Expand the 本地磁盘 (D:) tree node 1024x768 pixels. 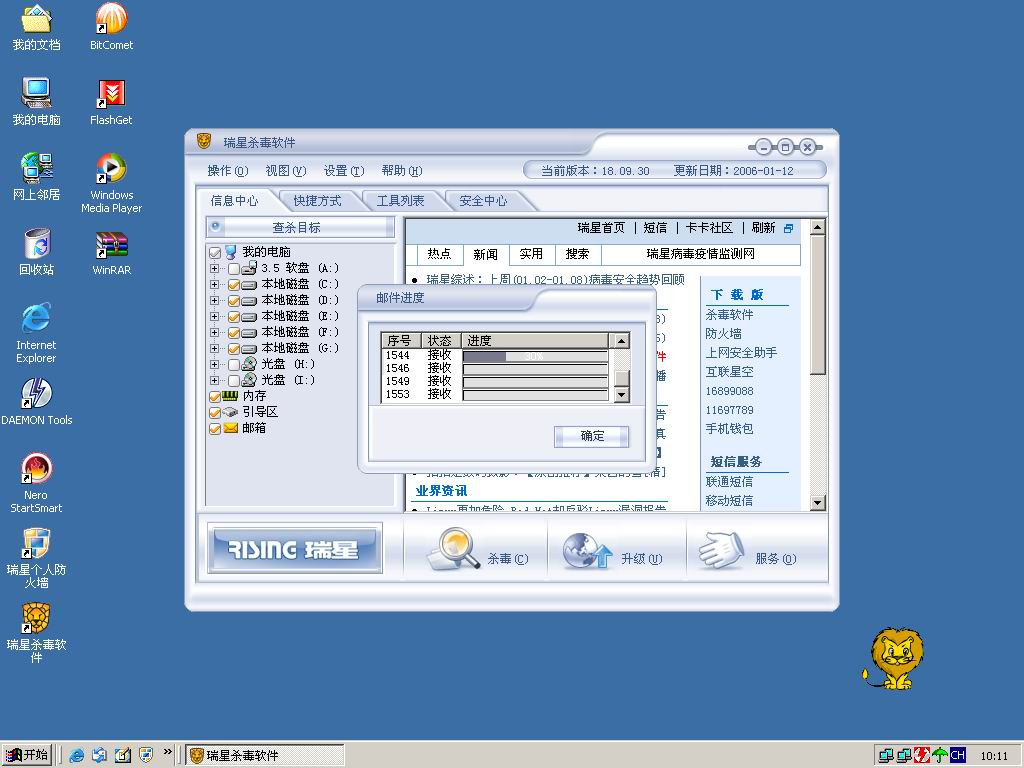click(214, 300)
